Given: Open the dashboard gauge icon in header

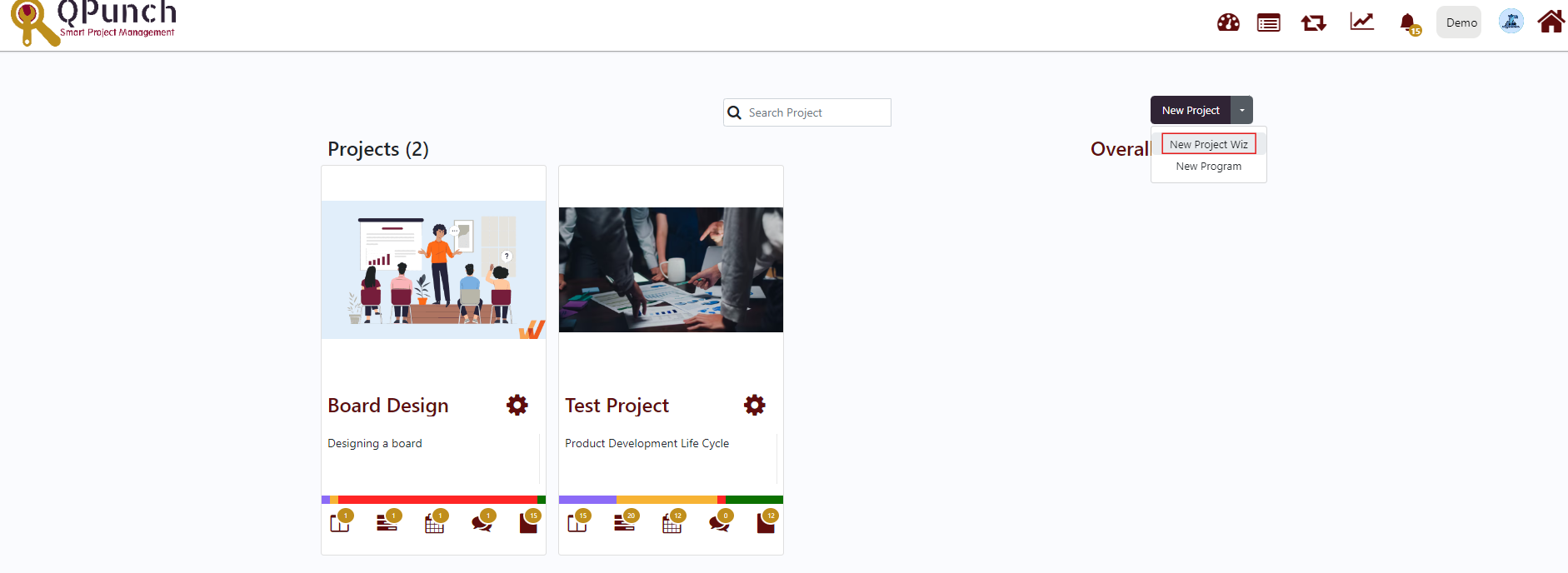Looking at the screenshot, I should 1228,22.
